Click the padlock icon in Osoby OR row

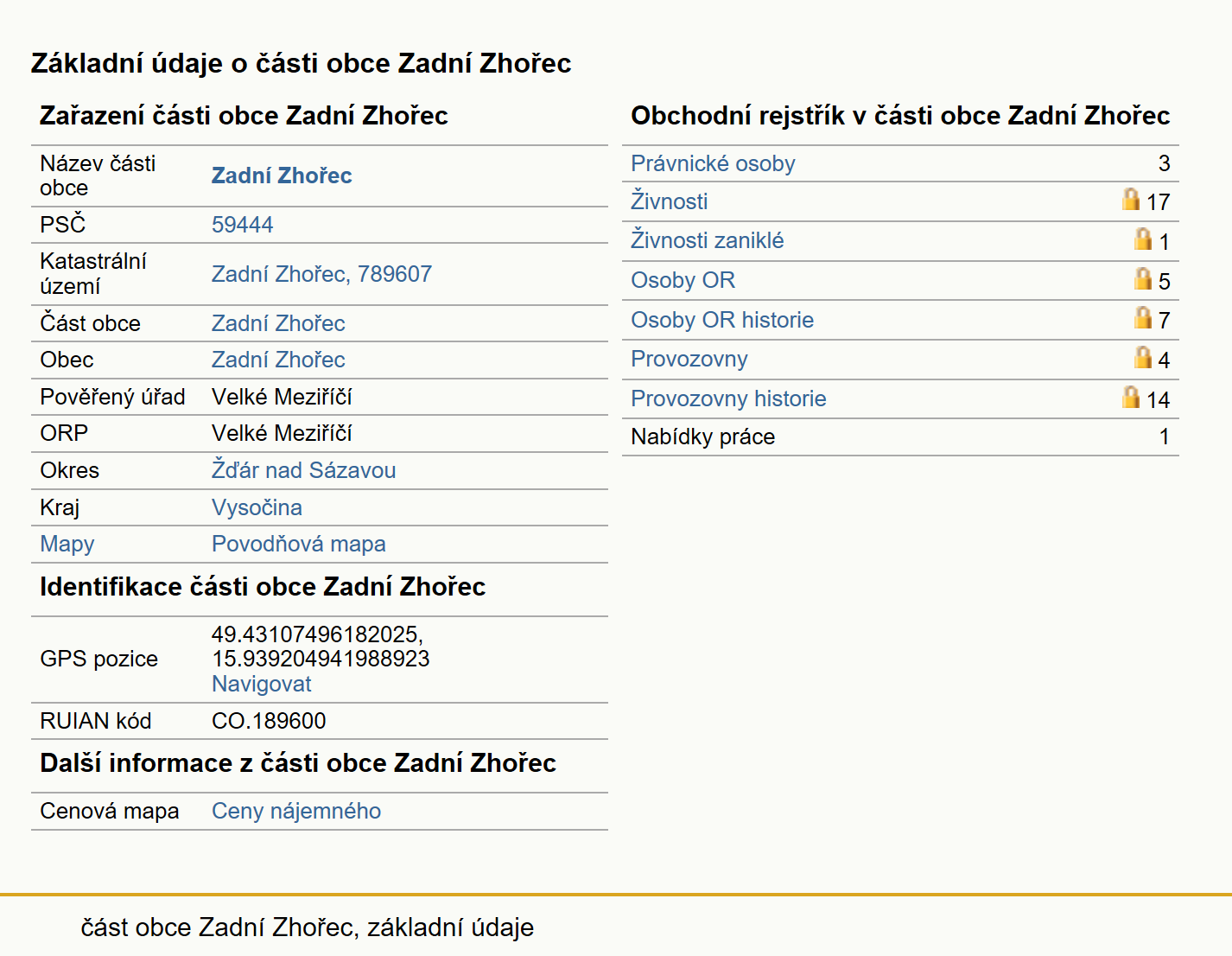(x=1143, y=278)
